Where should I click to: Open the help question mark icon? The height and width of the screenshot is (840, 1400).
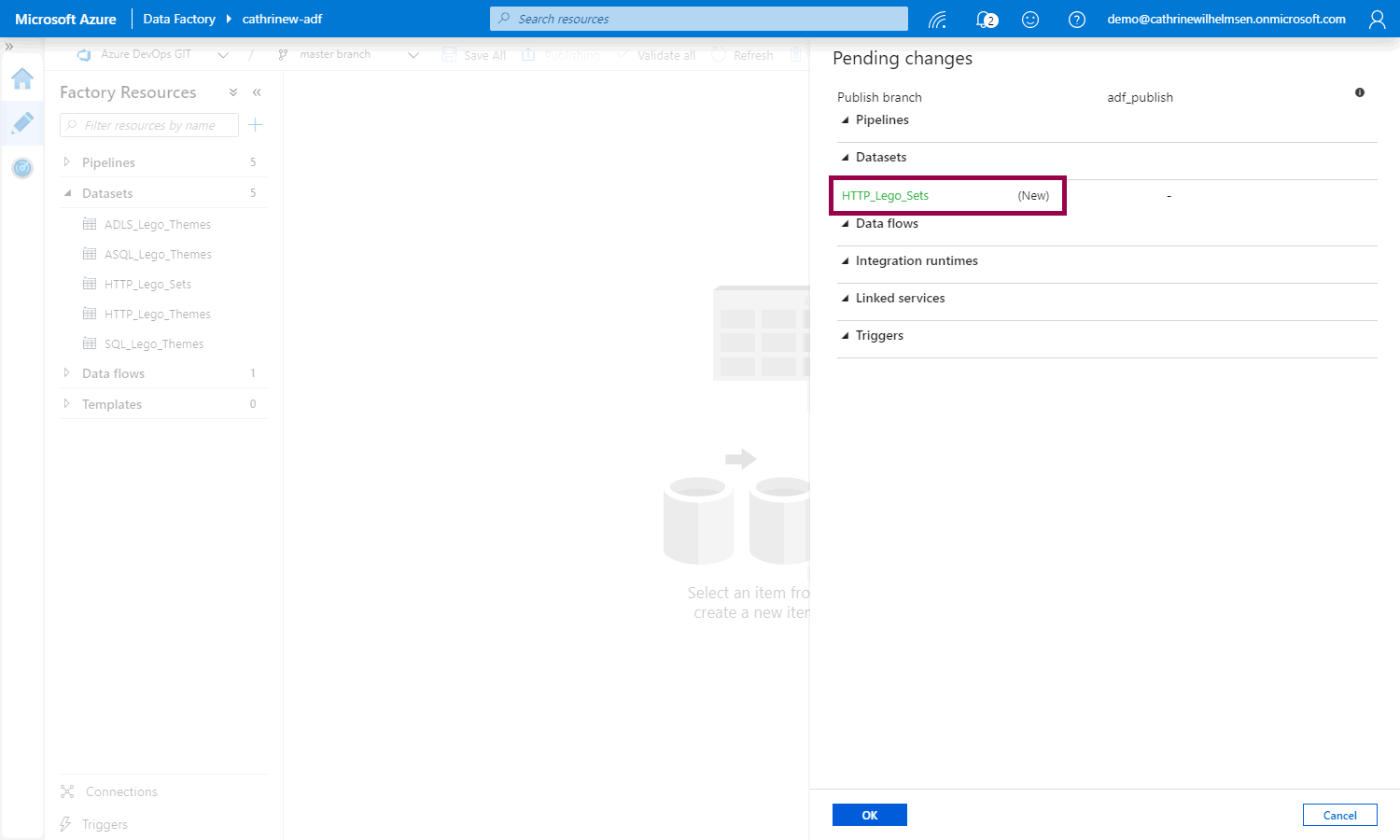pos(1076,20)
